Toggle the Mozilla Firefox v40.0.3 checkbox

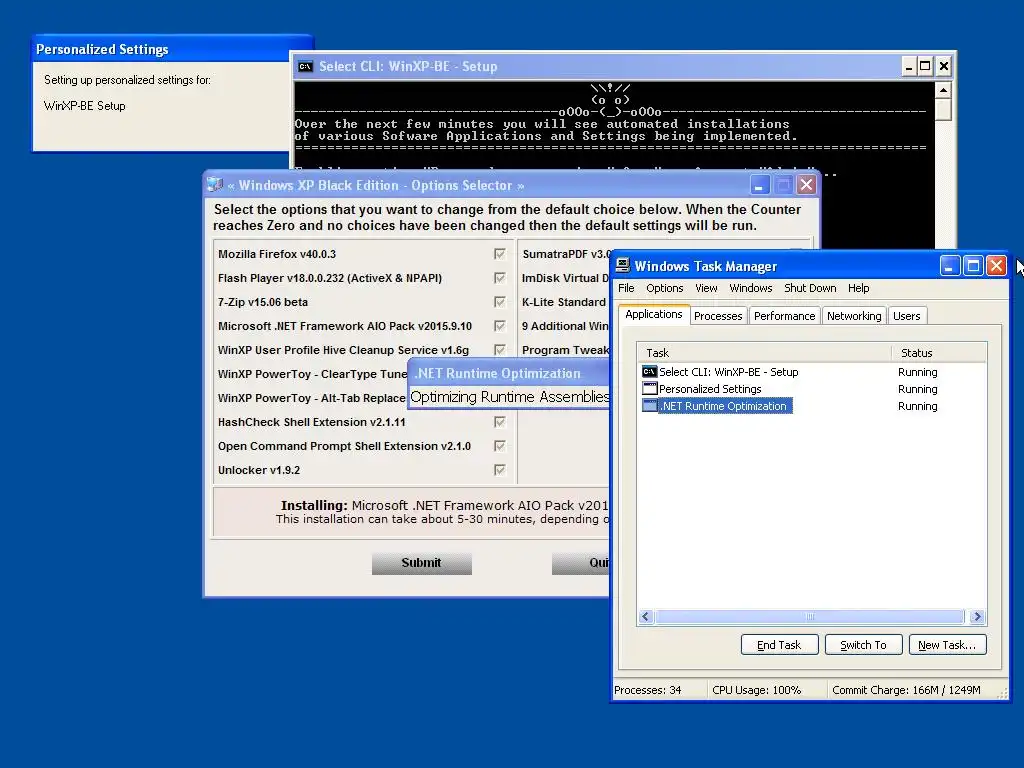[500, 254]
